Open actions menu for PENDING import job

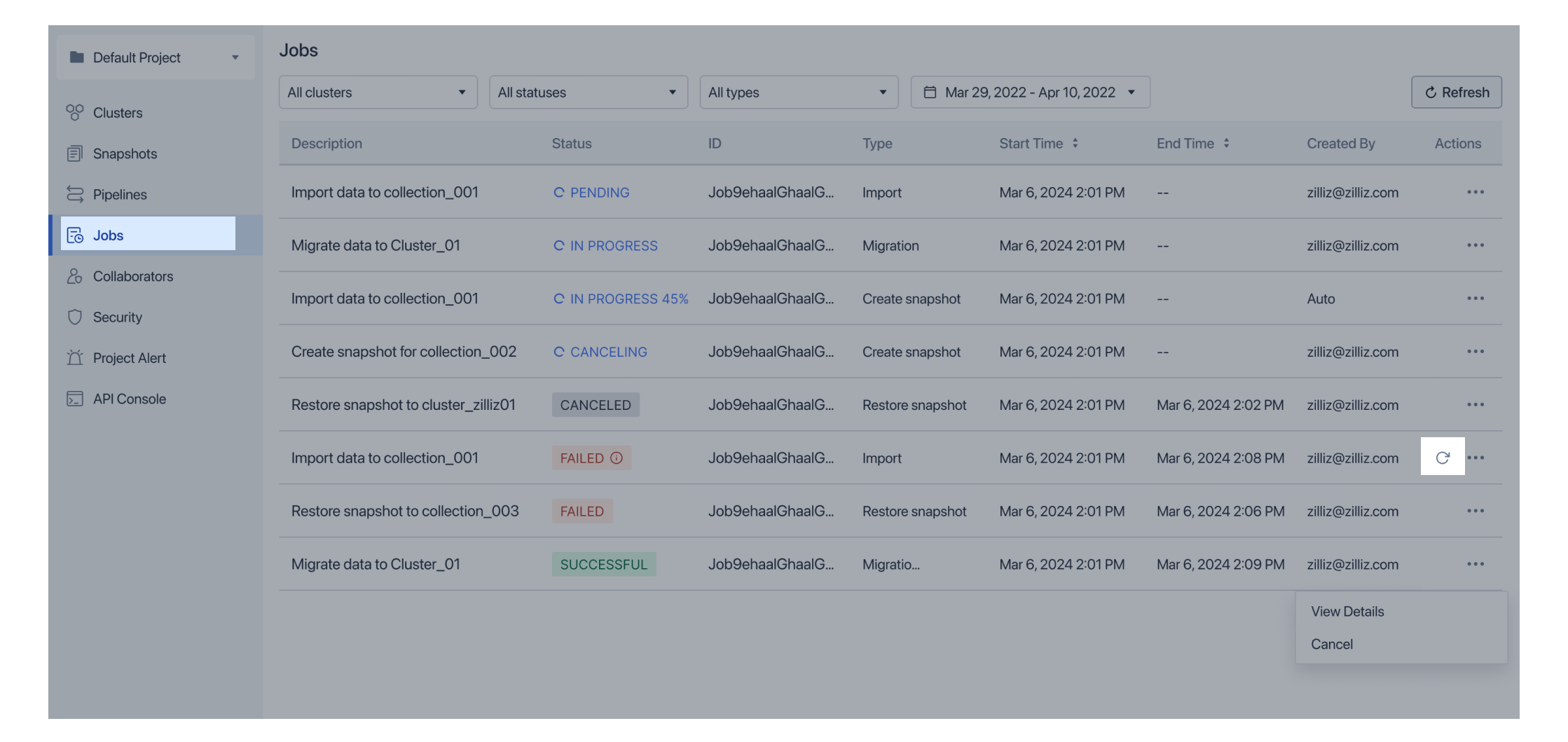click(1476, 192)
